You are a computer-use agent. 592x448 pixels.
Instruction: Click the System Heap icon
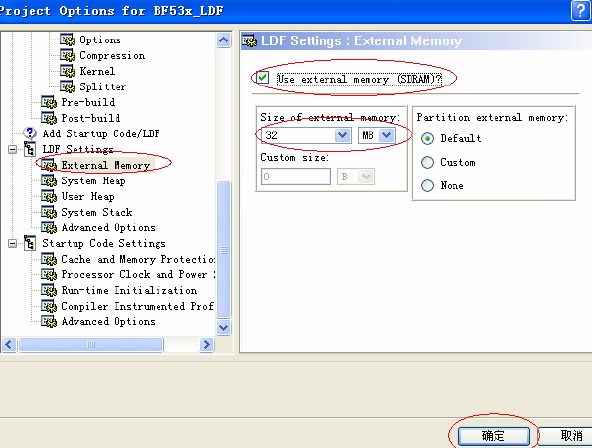pyautogui.click(x=49, y=181)
